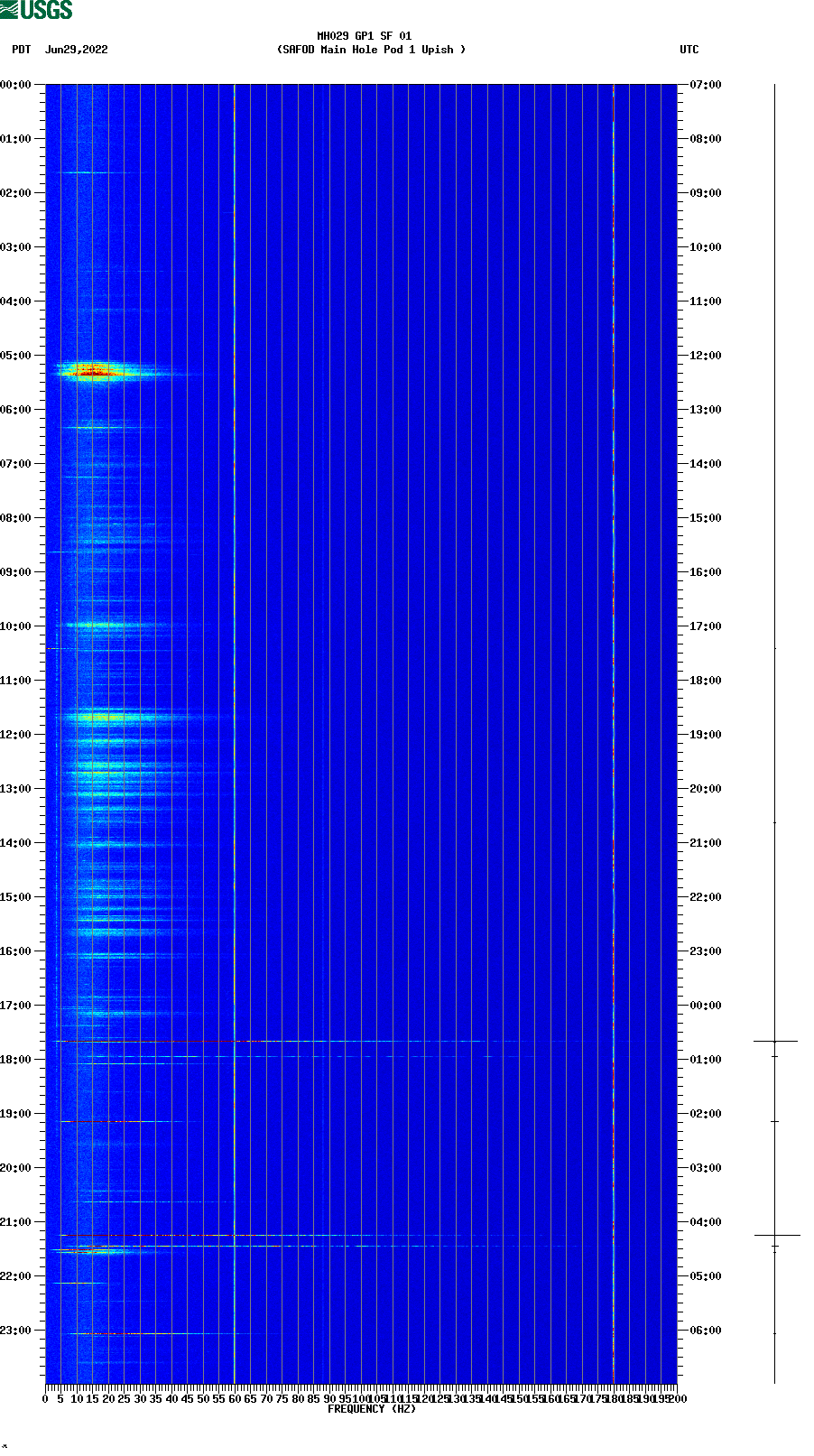Click the seismogram spike near 00:40 UTC
This screenshot has width=814, height=1456.
[775, 1041]
